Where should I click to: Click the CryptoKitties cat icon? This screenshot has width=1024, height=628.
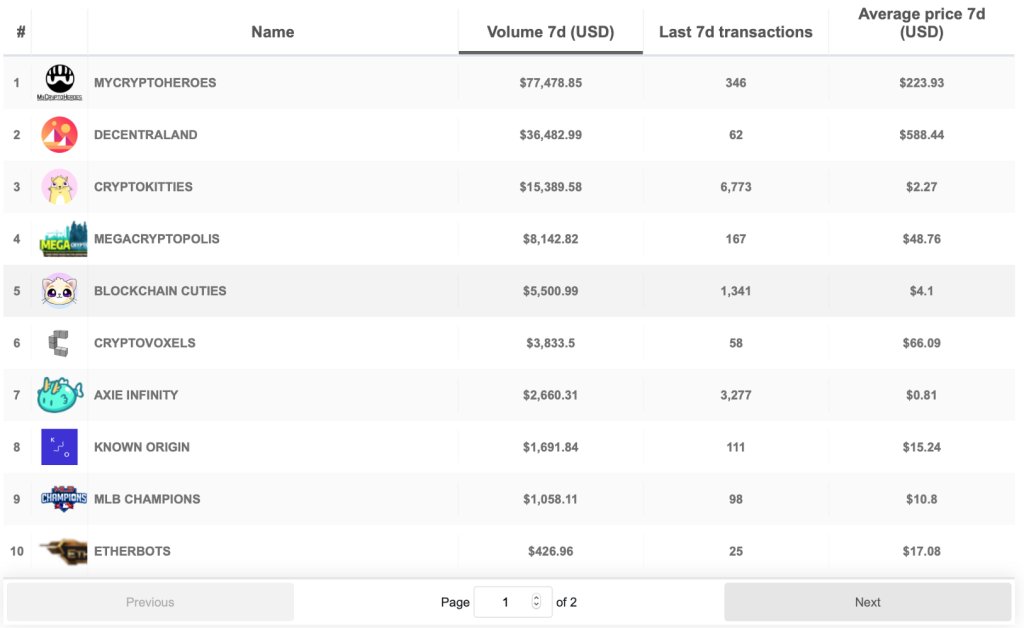(60, 187)
